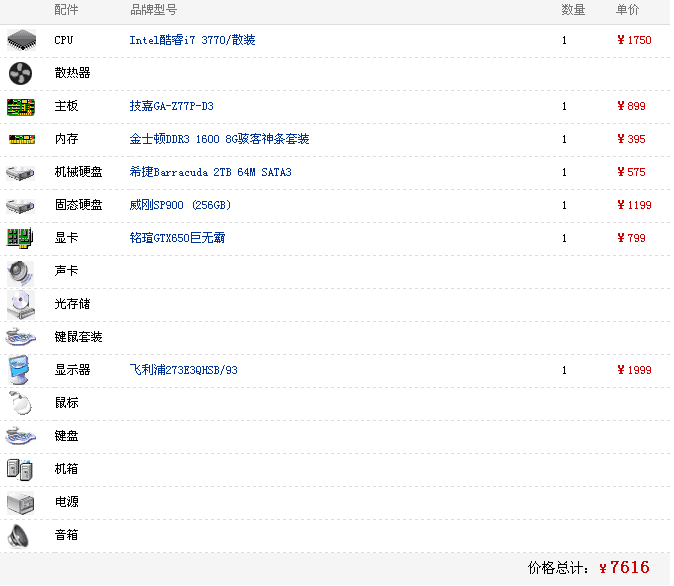Click the 散热器 fan icon
Image resolution: width=674 pixels, height=586 pixels.
pos(20,73)
